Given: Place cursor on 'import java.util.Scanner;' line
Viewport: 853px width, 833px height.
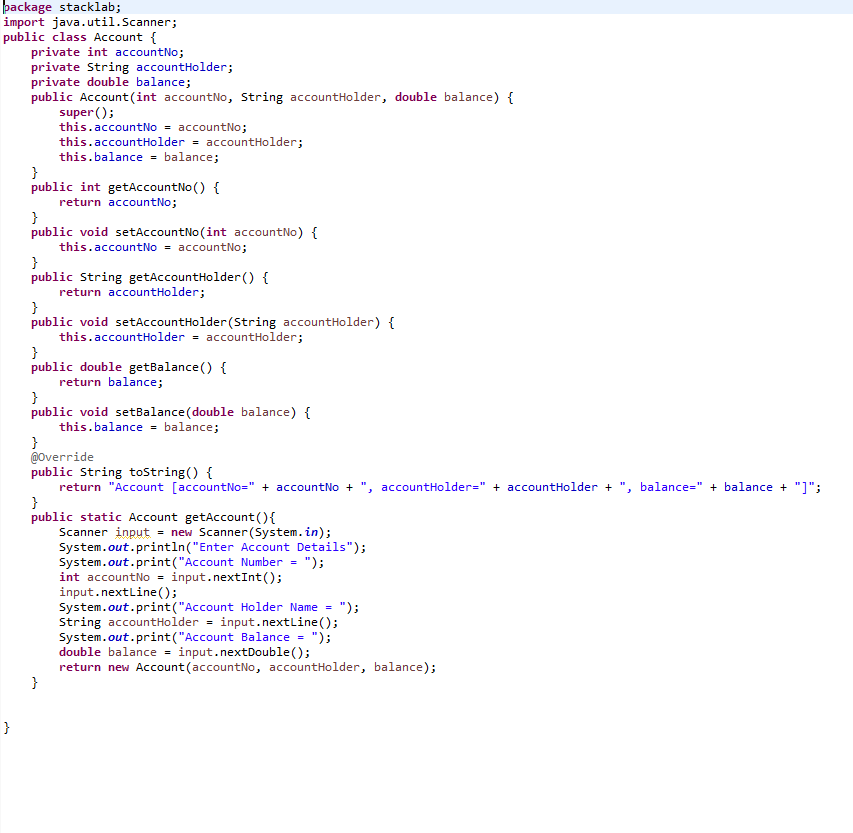Looking at the screenshot, I should coord(90,22).
